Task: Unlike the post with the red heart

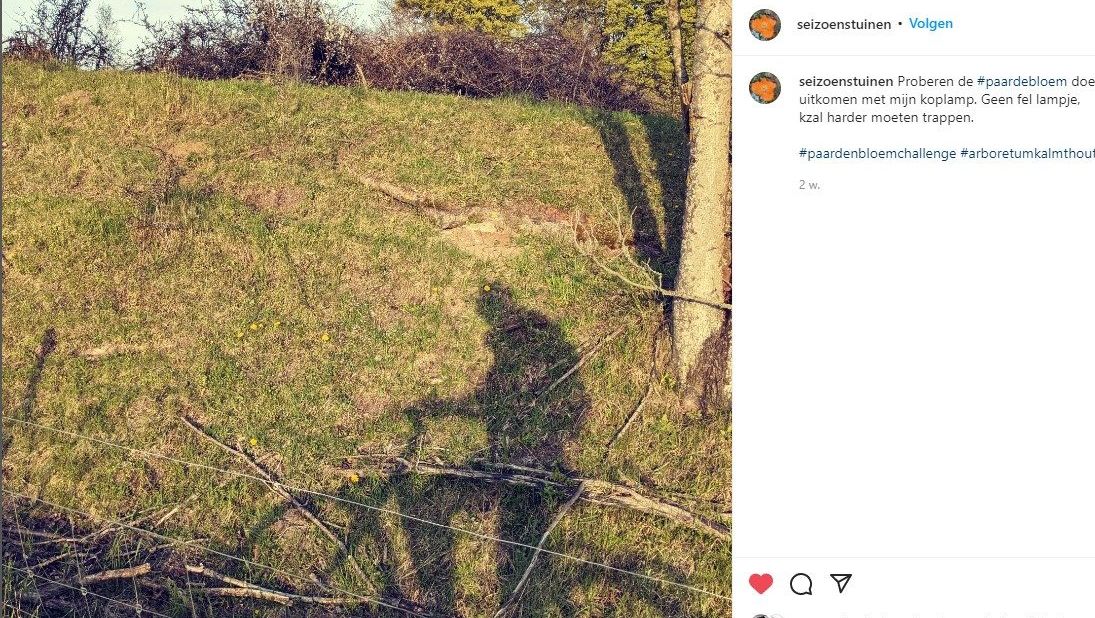Action: point(761,584)
